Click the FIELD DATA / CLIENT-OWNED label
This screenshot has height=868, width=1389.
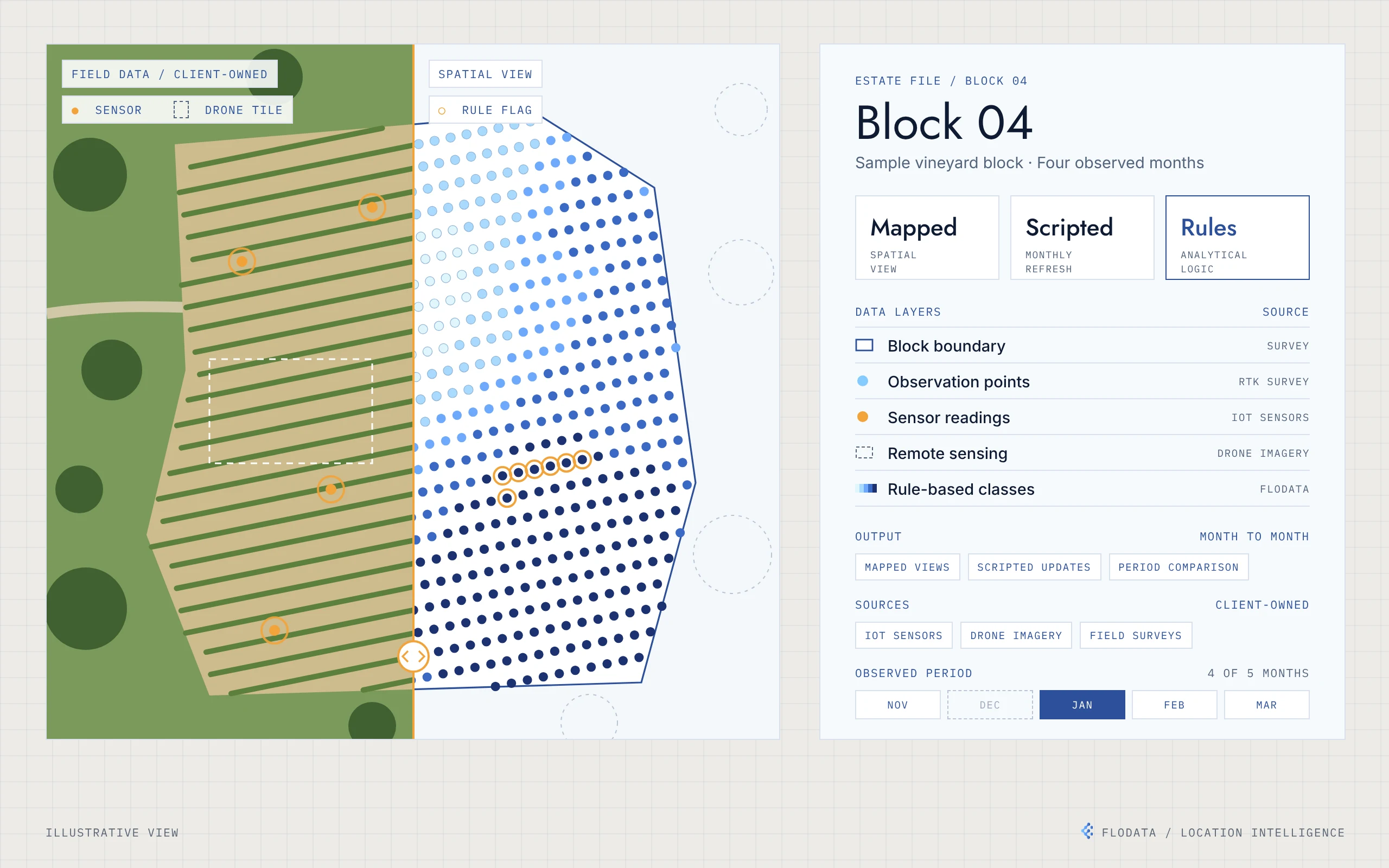click(170, 74)
